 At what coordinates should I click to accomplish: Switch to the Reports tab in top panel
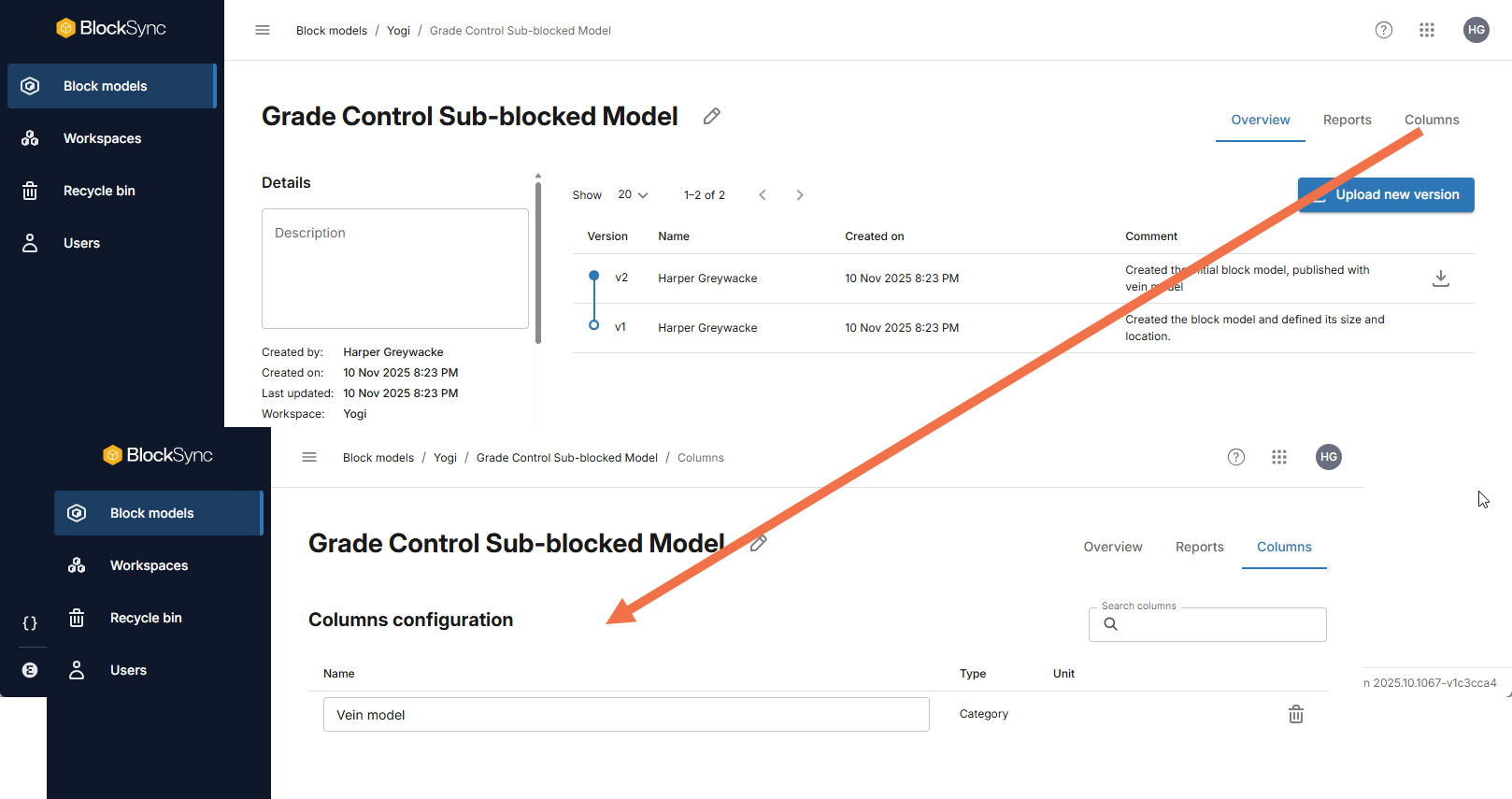click(x=1347, y=120)
